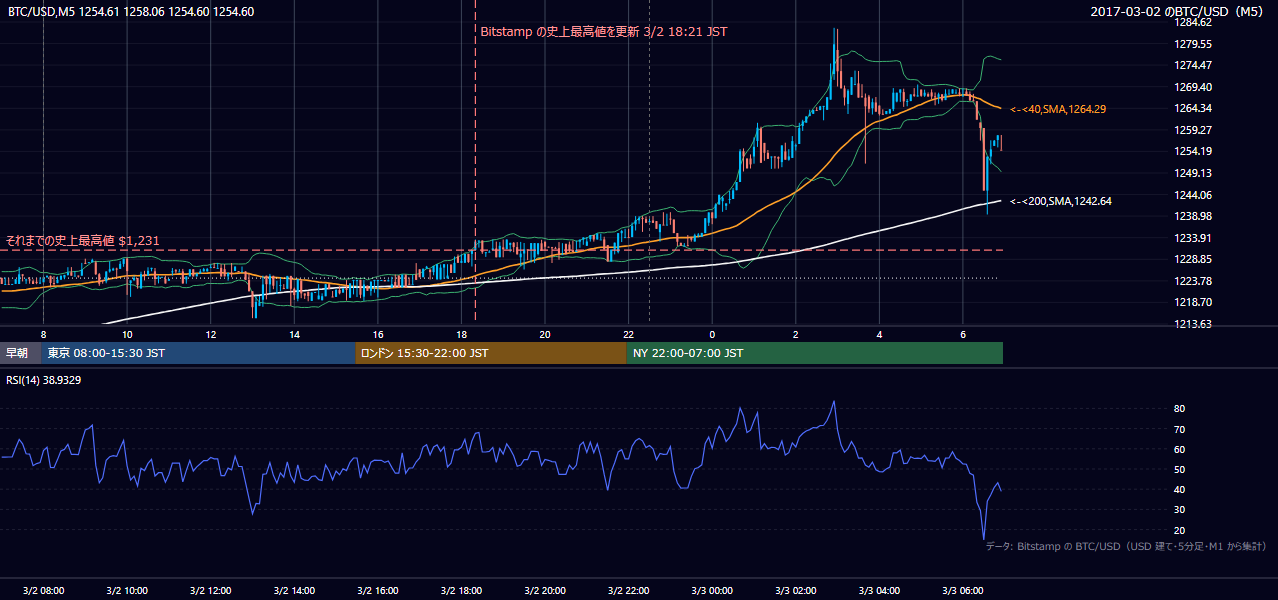Click the 3/2 10:00 time axis label
Screen dimensions: 1278x600
tap(127, 590)
